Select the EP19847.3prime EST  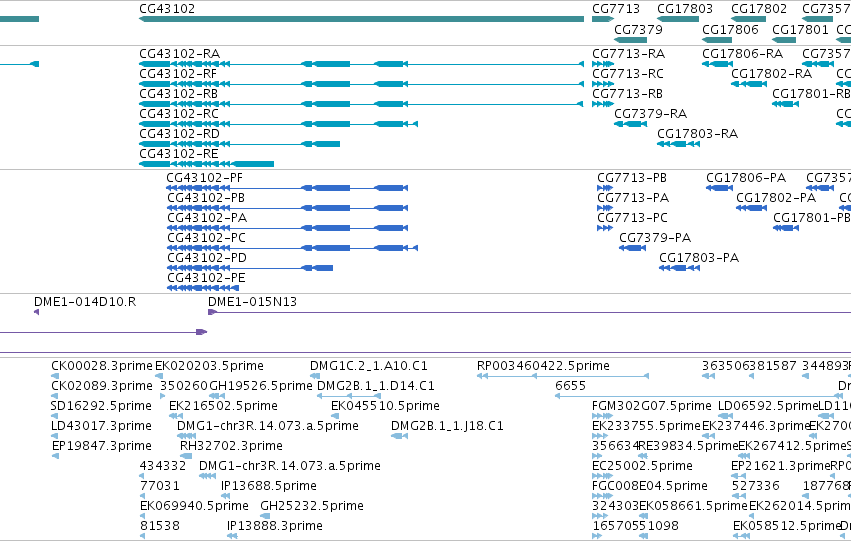[102, 447]
